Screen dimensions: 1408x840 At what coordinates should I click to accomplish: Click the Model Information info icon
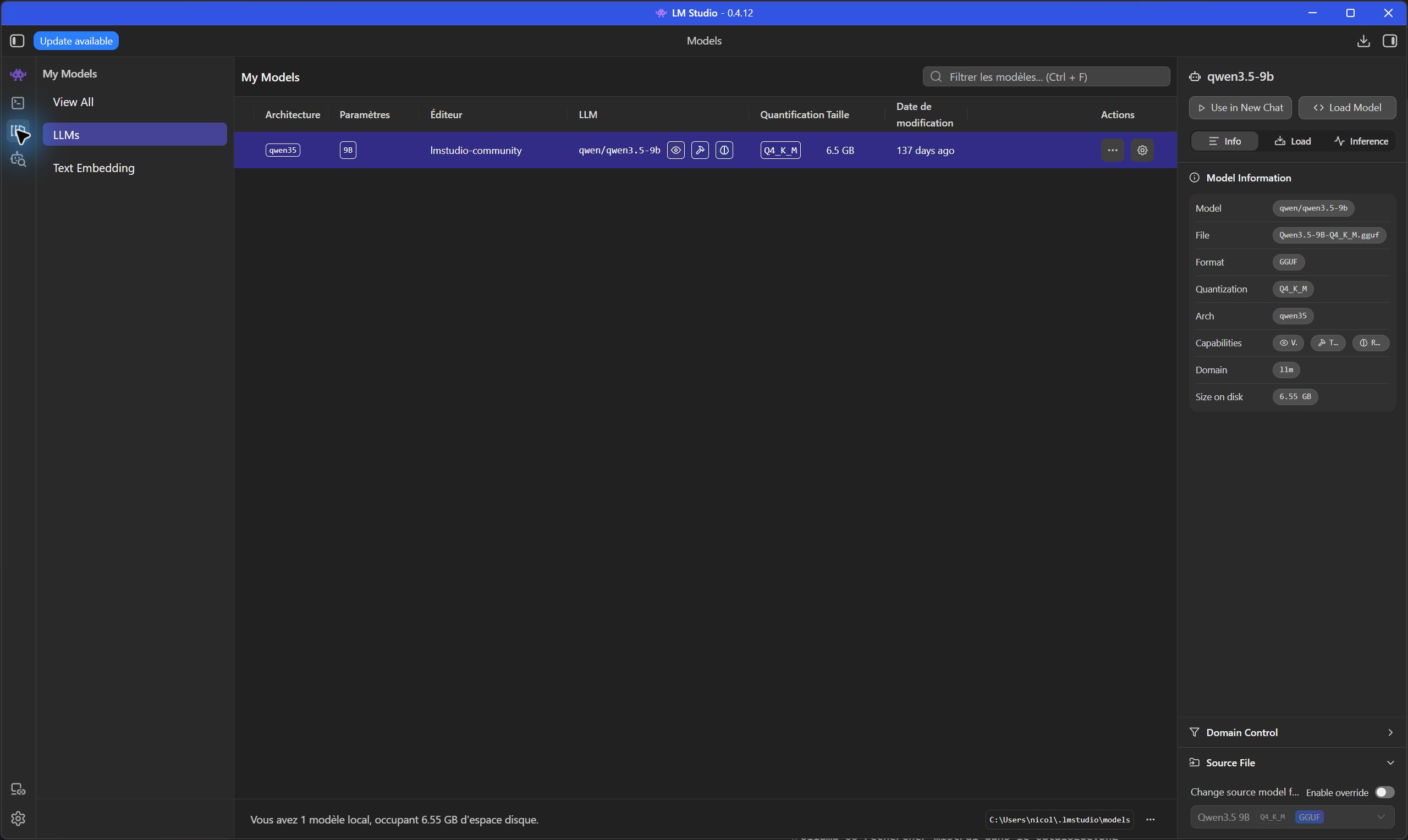(x=1195, y=178)
